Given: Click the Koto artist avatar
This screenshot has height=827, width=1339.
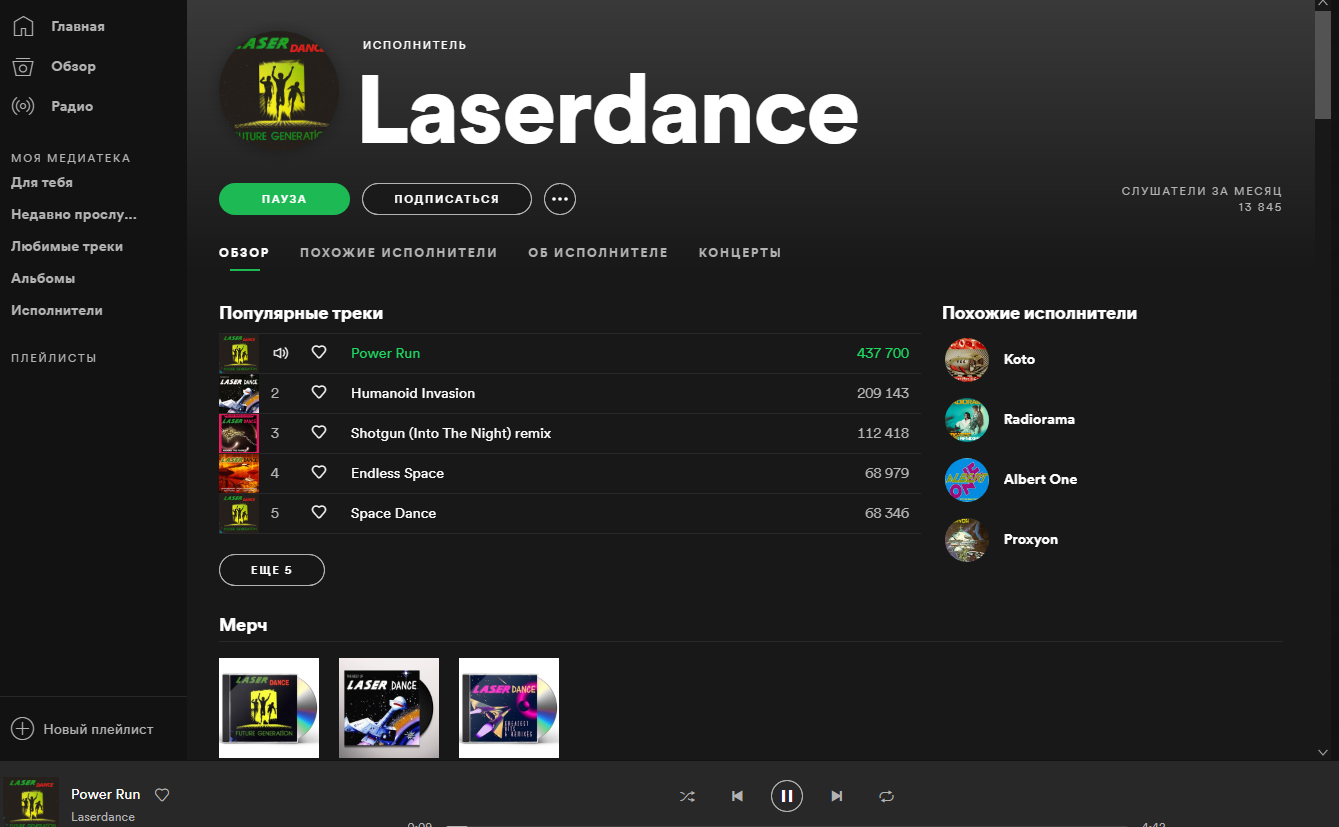Looking at the screenshot, I should point(967,359).
